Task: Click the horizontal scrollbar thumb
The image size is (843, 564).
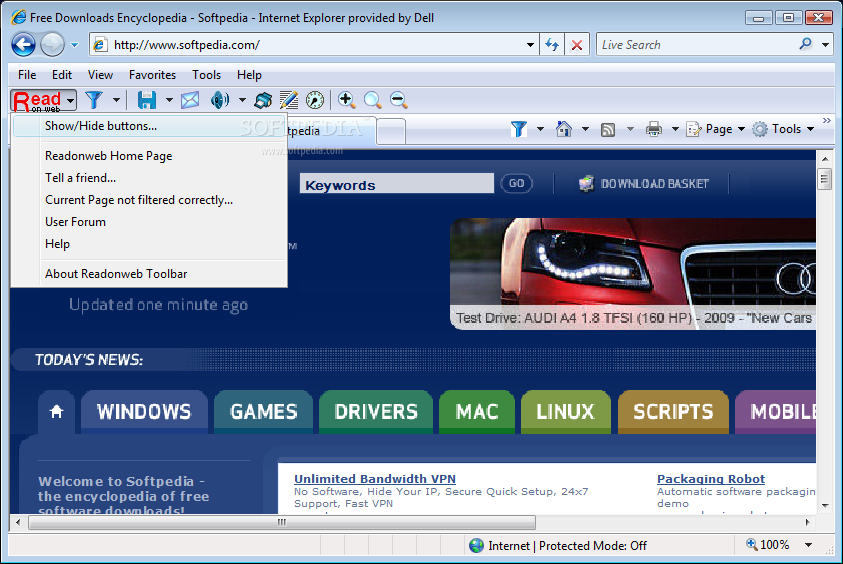Action: point(282,522)
